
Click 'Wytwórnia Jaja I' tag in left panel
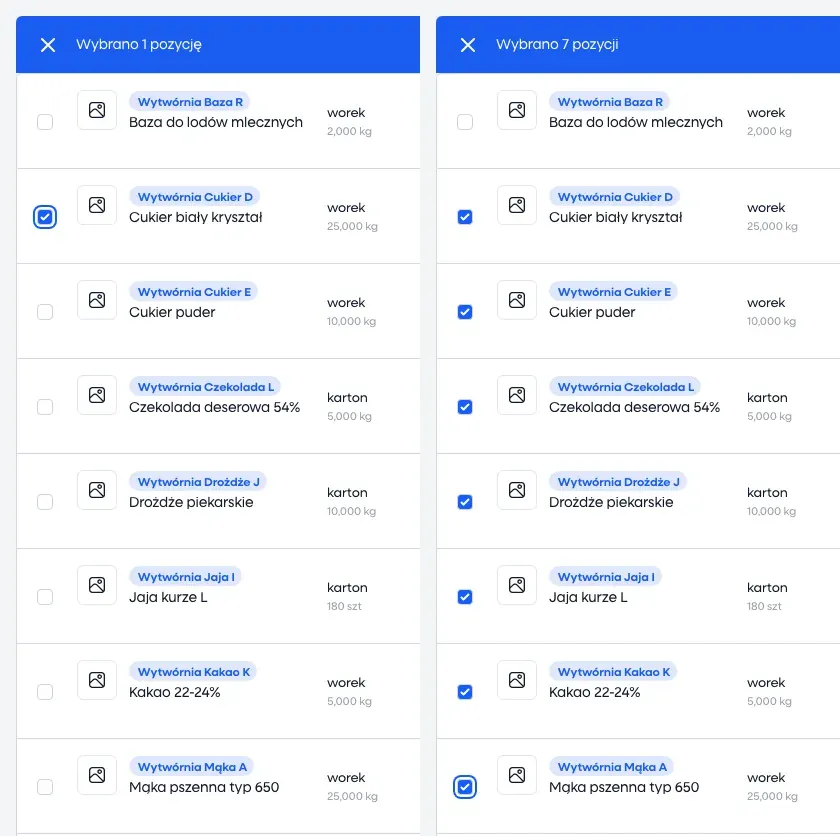[x=186, y=577]
